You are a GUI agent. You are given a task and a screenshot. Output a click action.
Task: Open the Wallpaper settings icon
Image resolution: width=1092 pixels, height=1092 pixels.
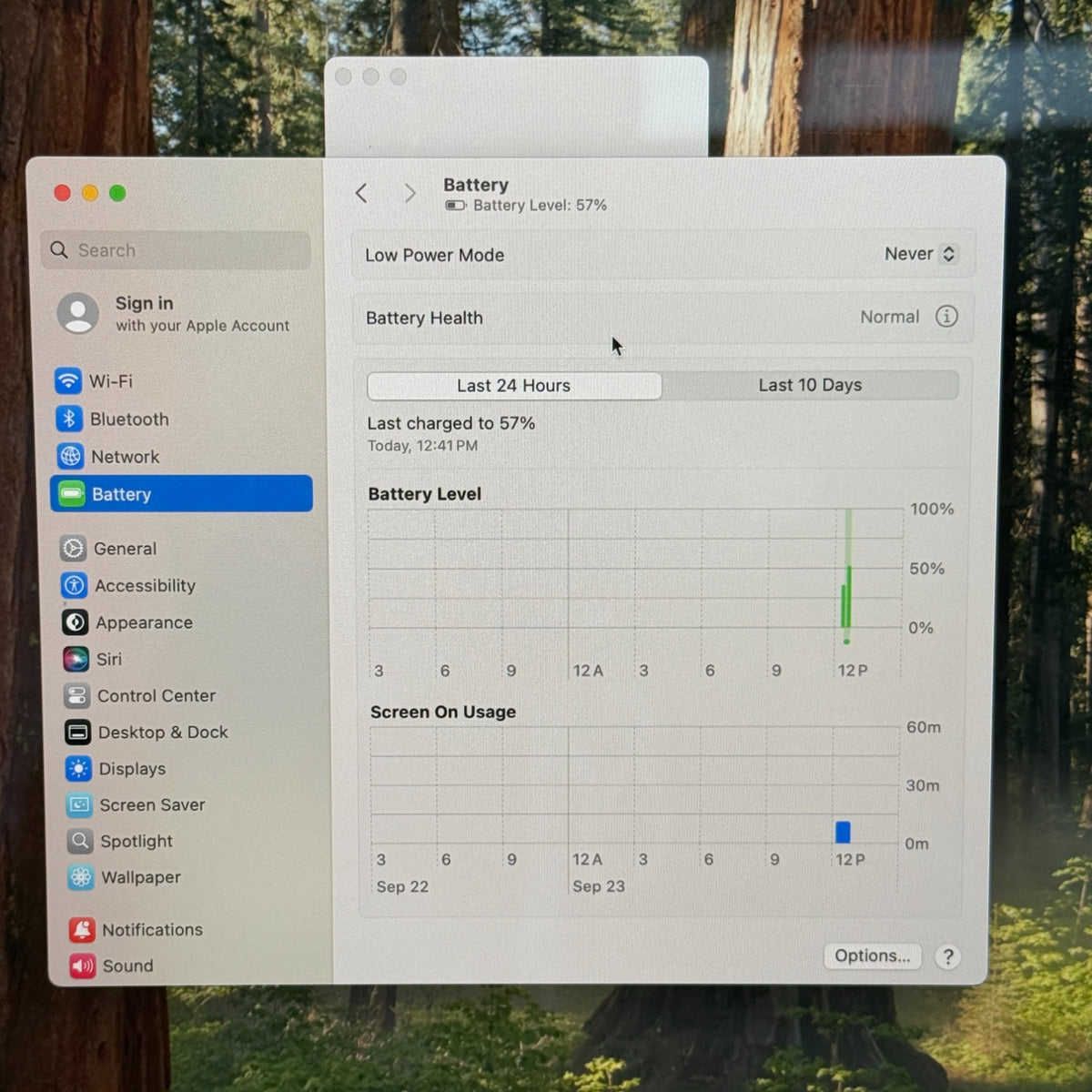coord(80,877)
